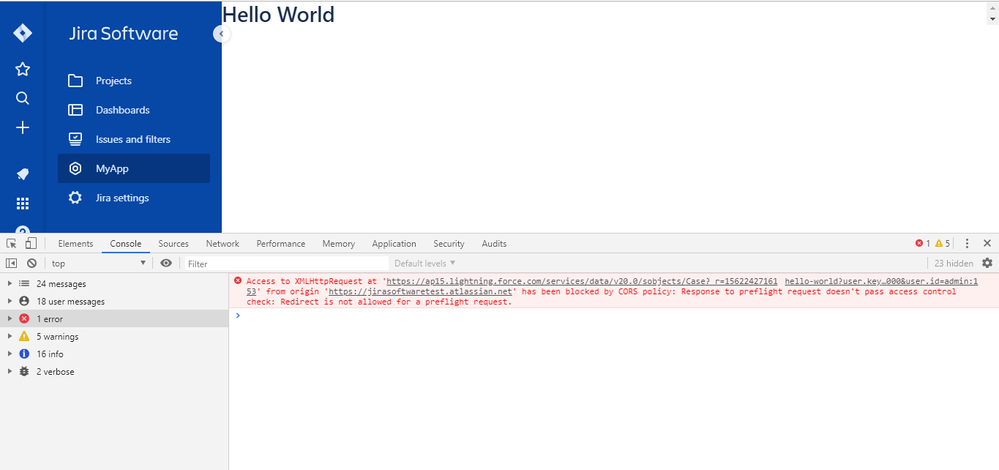Toggle the device toolbar icon in DevTools
This screenshot has width=999, height=470.
tap(31, 243)
